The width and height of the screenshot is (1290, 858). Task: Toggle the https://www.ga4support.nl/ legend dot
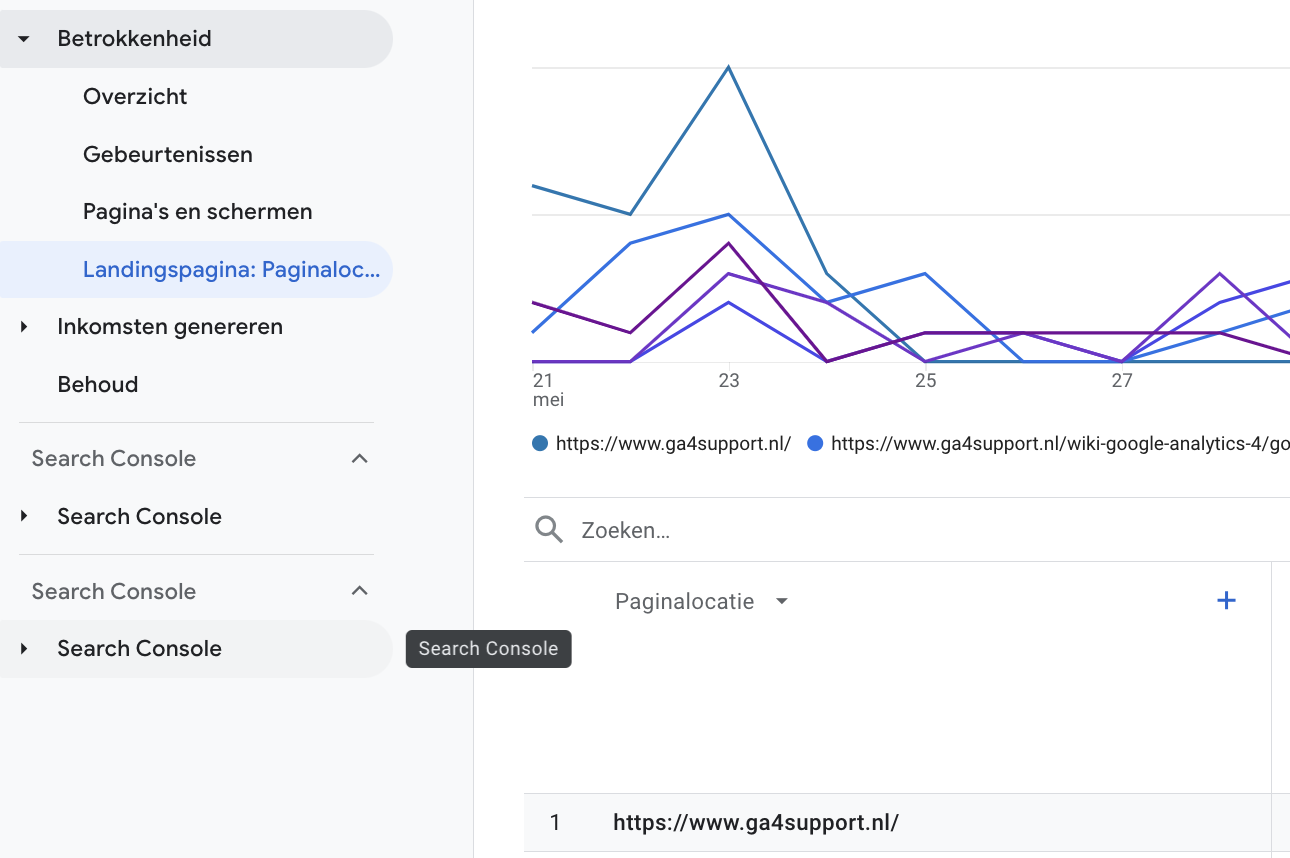pyautogui.click(x=540, y=443)
